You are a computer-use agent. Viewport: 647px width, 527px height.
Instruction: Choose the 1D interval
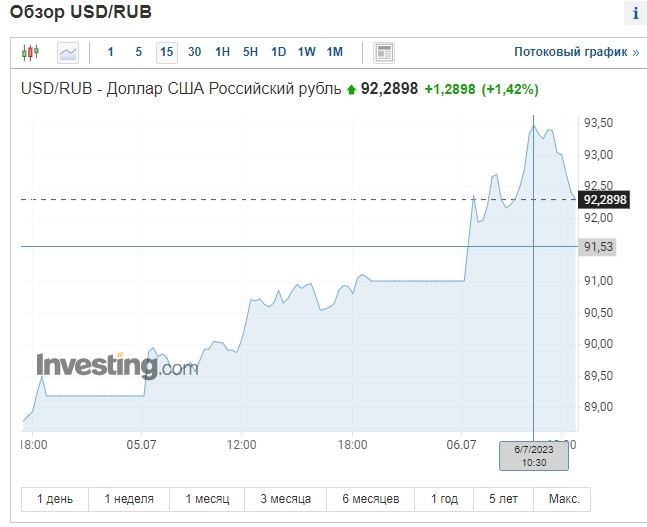[278, 52]
